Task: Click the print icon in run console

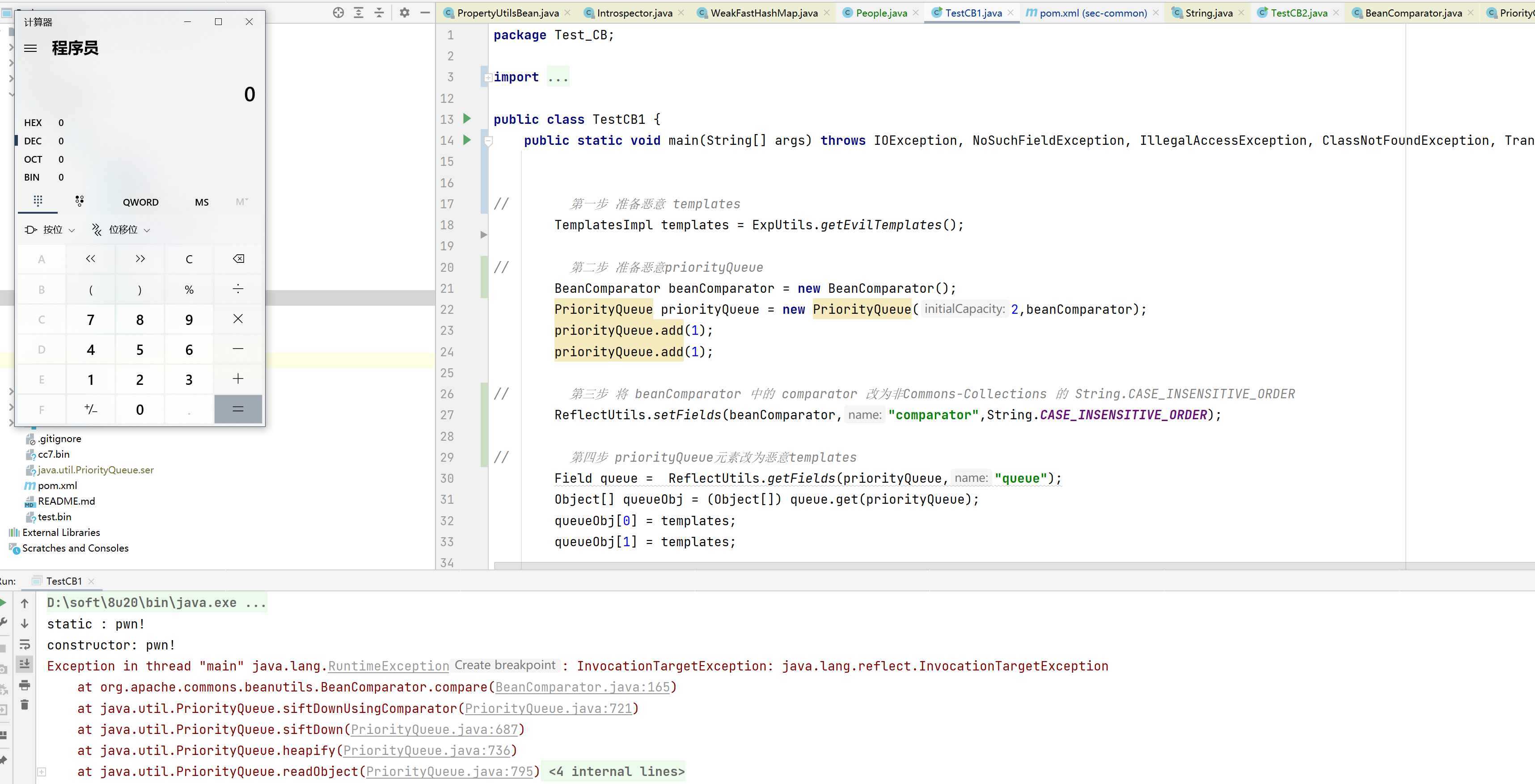Action: (25, 685)
